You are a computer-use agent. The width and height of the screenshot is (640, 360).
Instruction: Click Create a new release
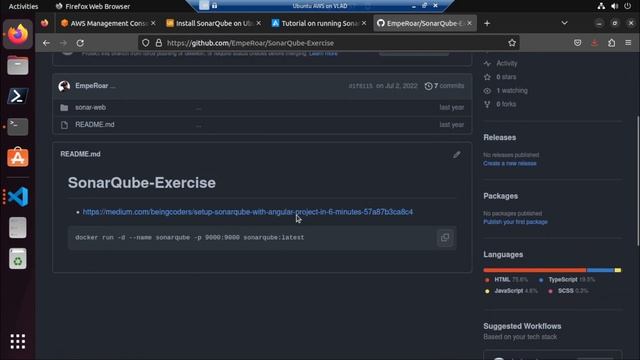(x=510, y=164)
